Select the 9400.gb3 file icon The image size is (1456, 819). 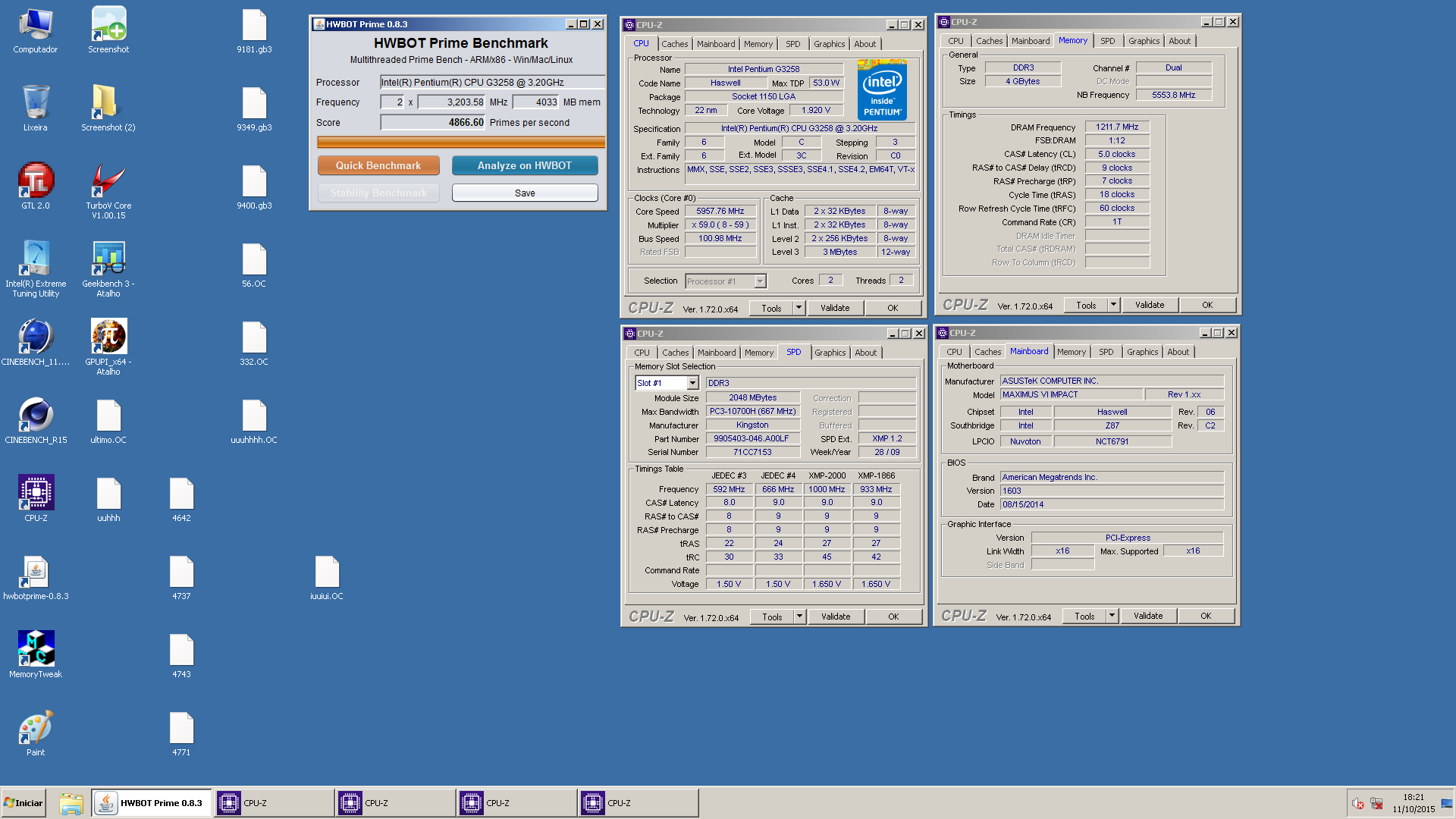[x=254, y=187]
